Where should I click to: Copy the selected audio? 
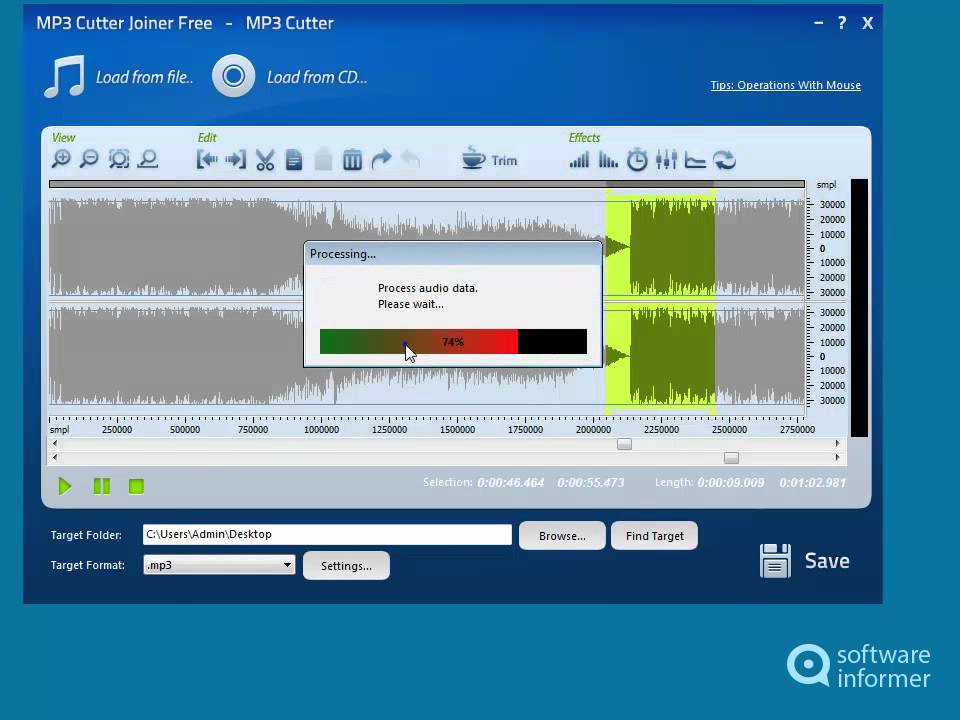click(x=294, y=160)
